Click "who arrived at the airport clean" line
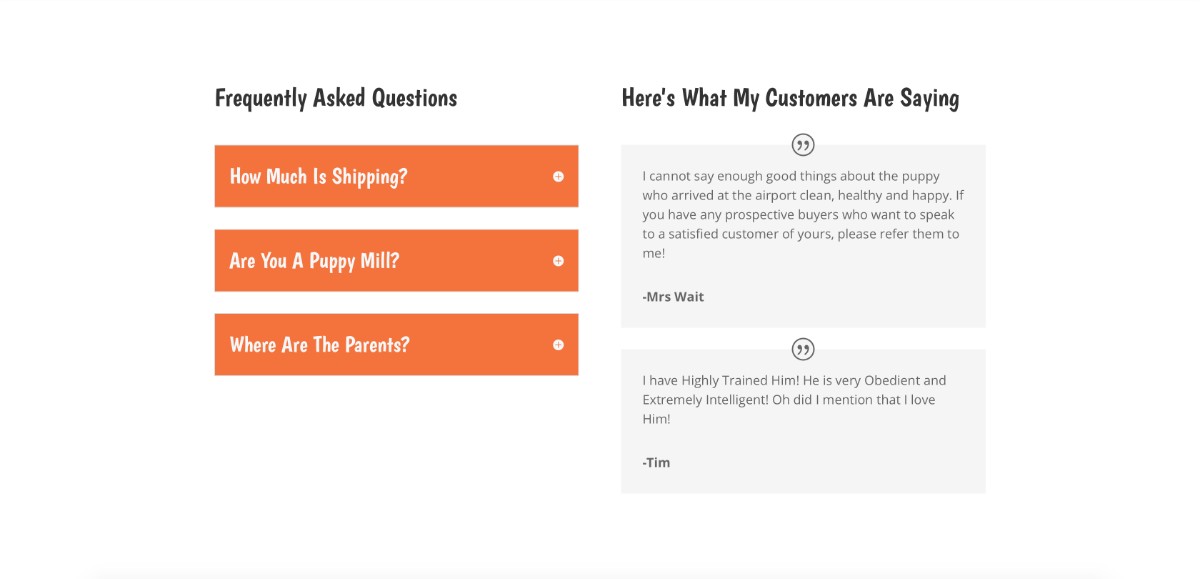The image size is (1200, 579). [x=745, y=196]
